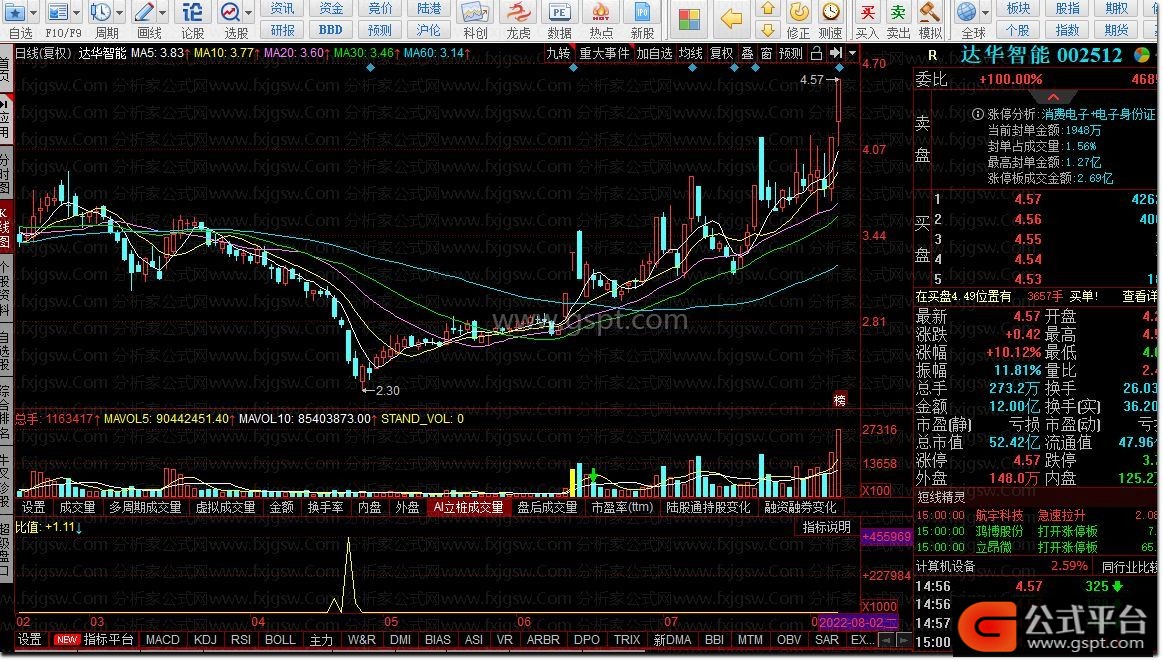Go back with the yellow left arrow
This screenshot has height=660, width=1163.
pyautogui.click(x=731, y=19)
